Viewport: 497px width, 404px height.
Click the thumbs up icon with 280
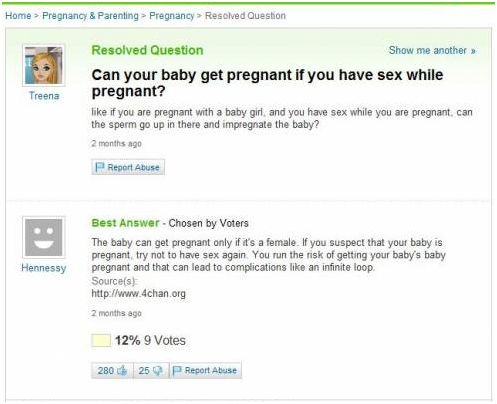122,370
